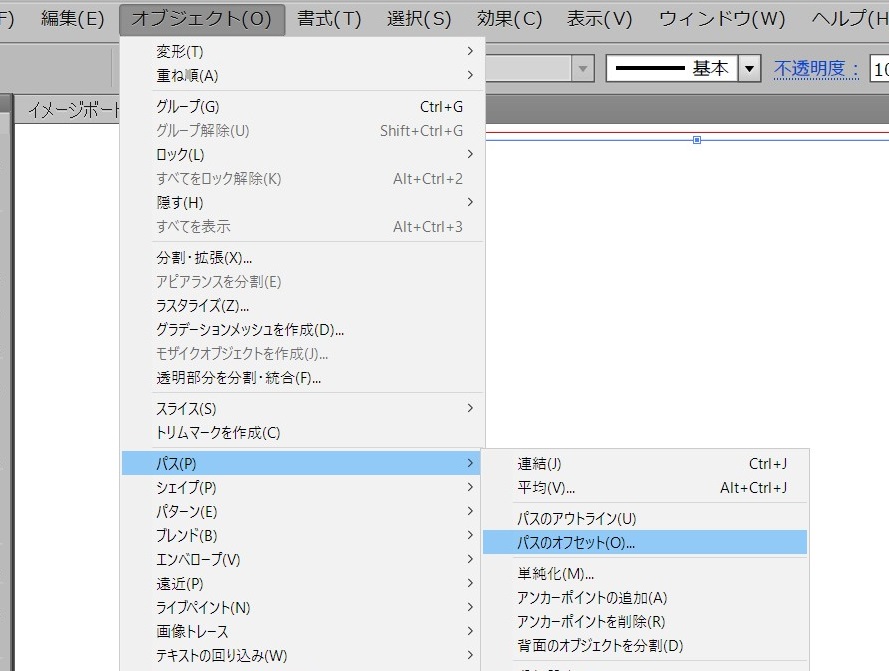Choose 背面のオブジェクトを分割(D)

pyautogui.click(x=645, y=645)
